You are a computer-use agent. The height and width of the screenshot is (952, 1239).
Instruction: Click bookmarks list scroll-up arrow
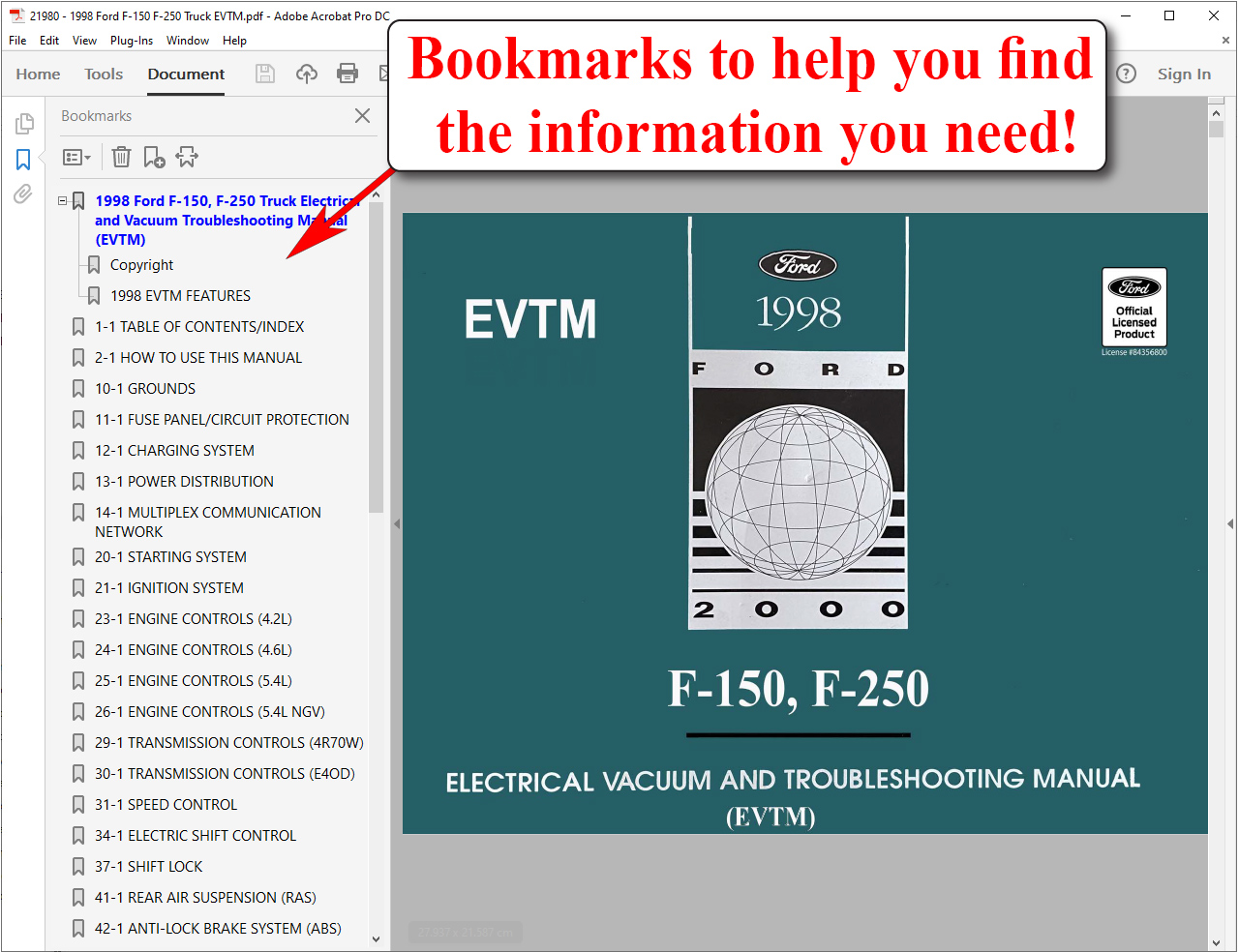point(376,195)
